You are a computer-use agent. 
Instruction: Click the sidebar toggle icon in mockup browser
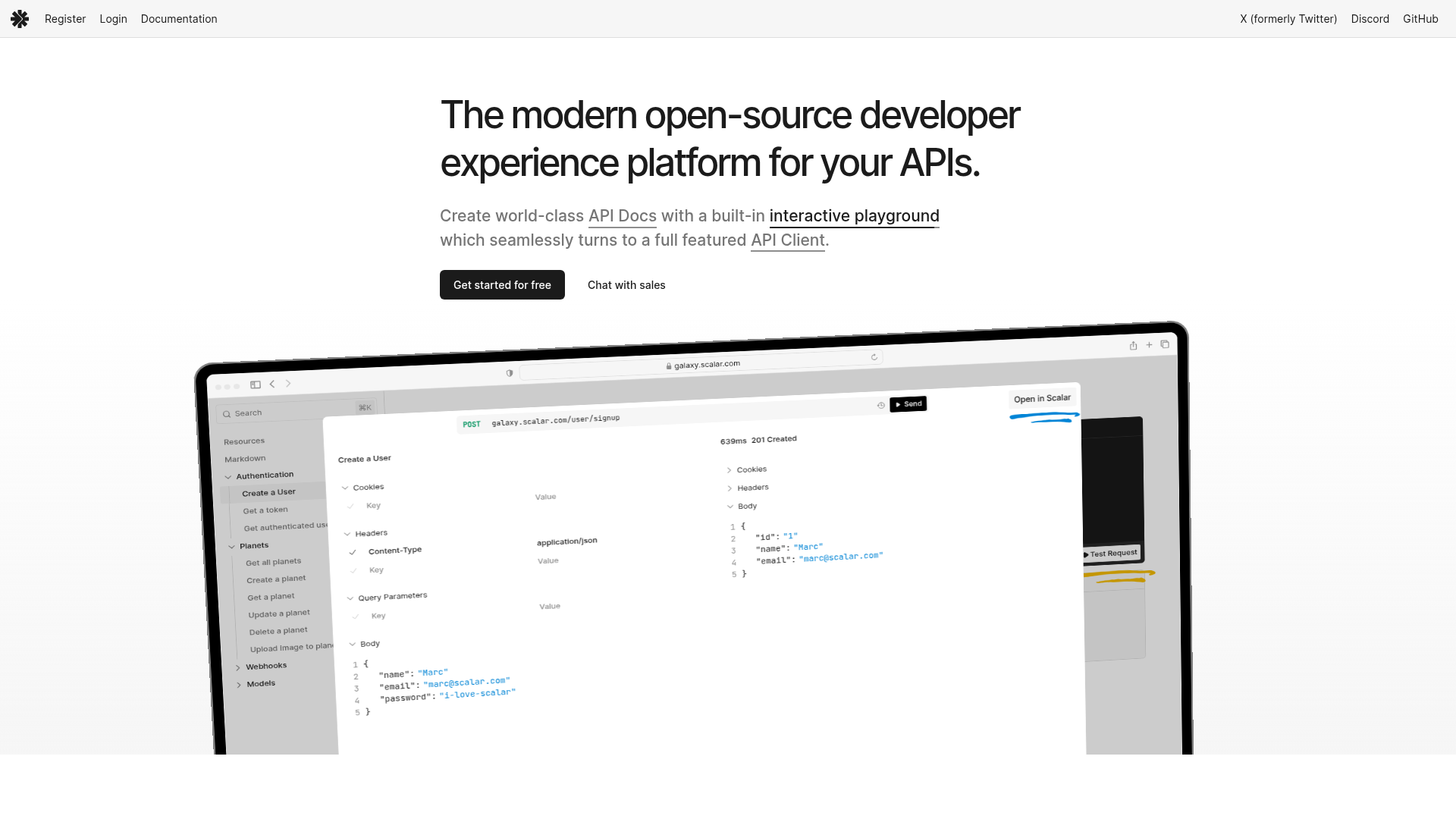point(256,384)
